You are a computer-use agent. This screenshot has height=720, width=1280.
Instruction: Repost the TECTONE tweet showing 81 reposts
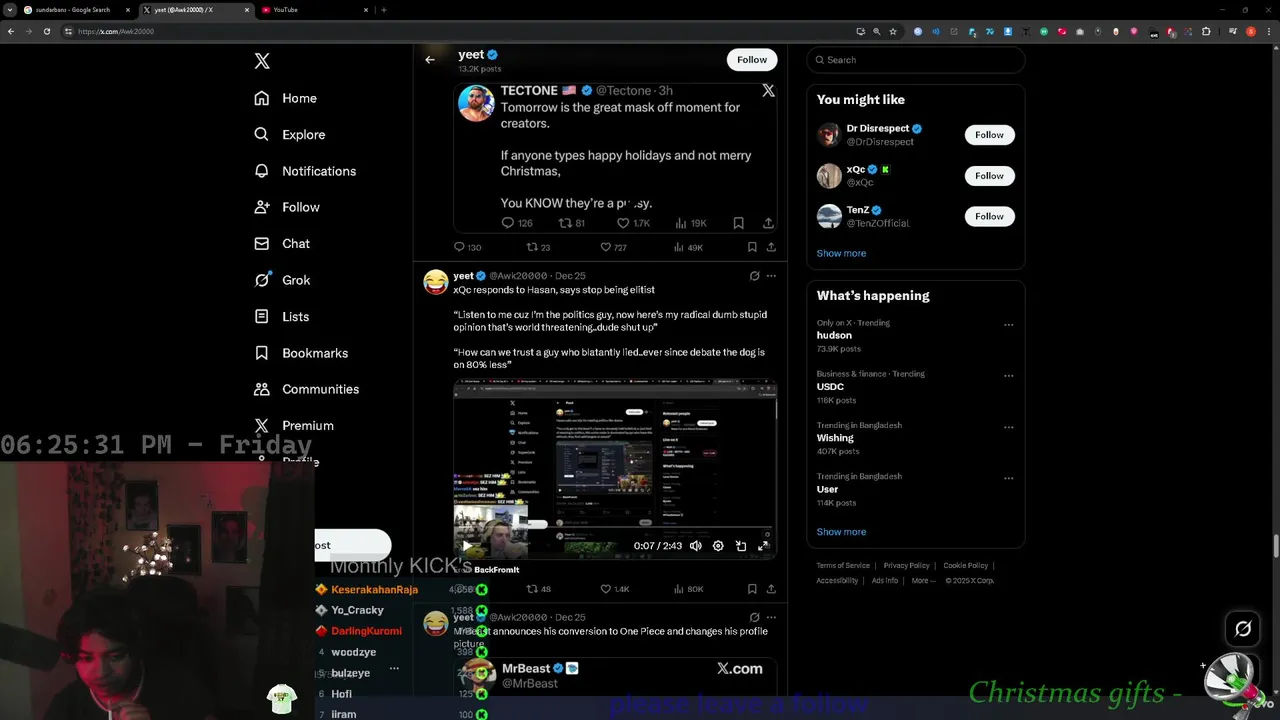(x=565, y=223)
